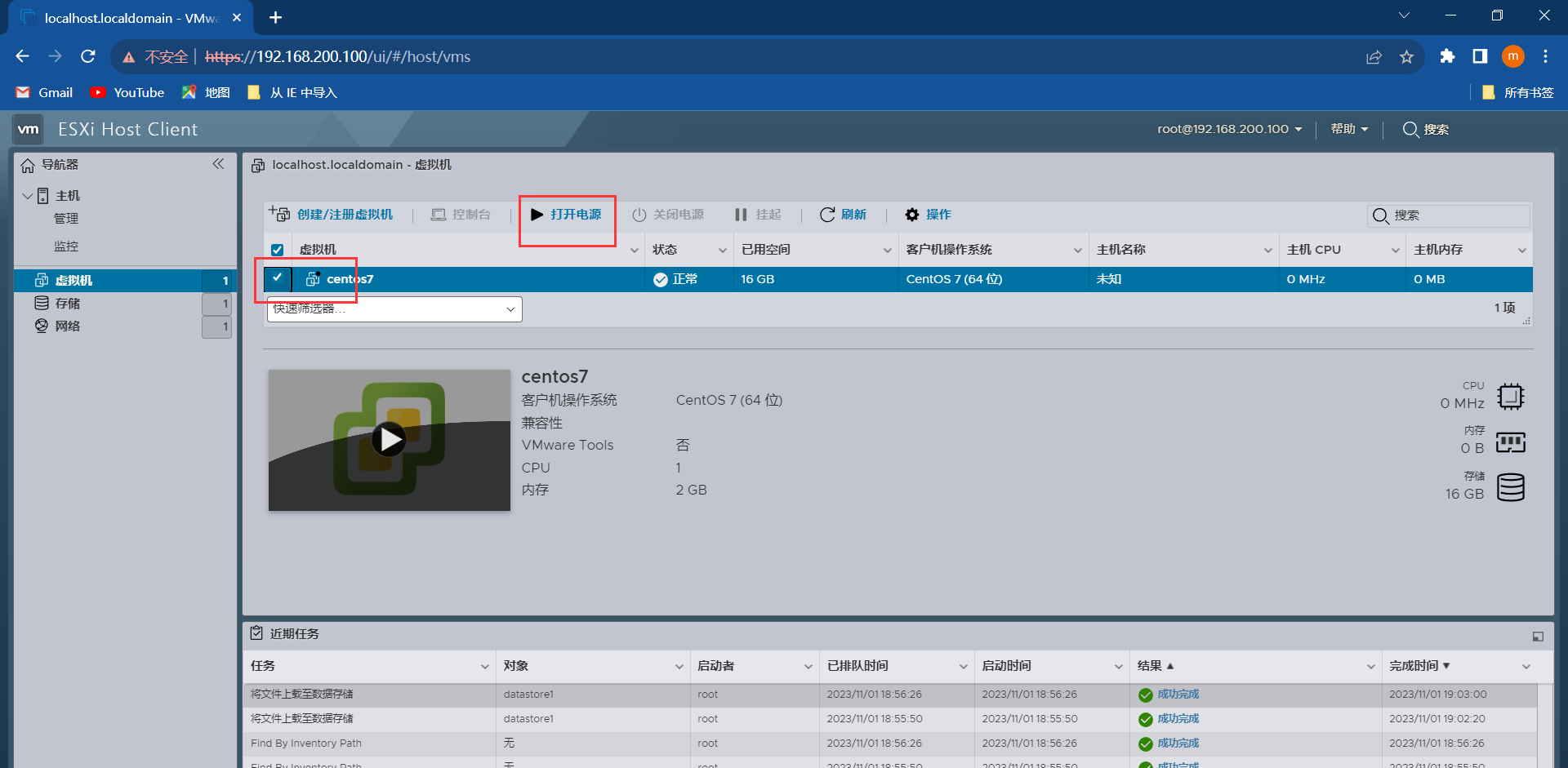The image size is (1568, 768).
Task: Click the header search magnifier icon
Action: pyautogui.click(x=1410, y=129)
